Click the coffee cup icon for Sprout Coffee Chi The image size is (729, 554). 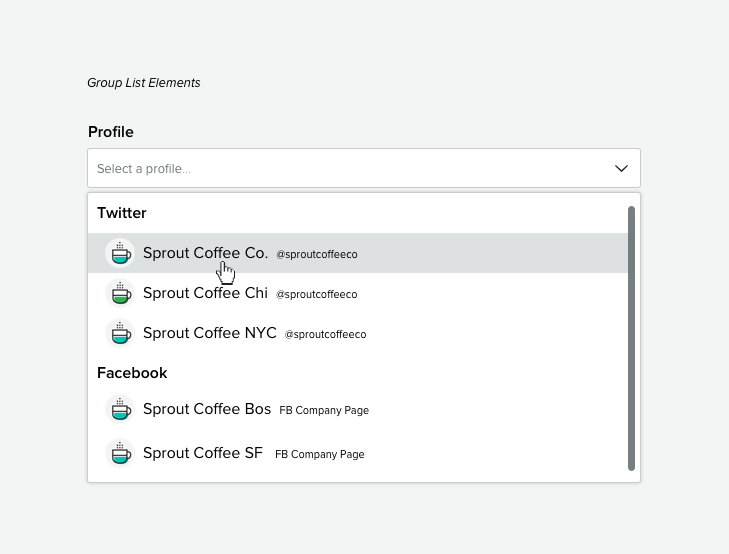(120, 293)
